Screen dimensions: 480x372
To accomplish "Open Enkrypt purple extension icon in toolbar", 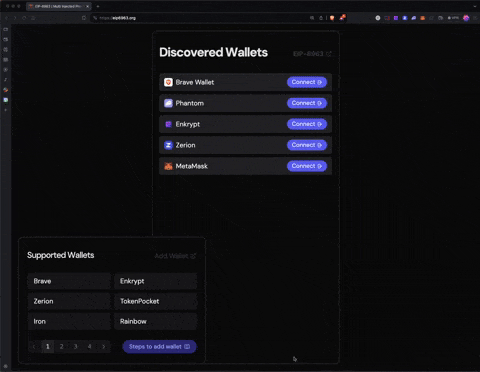I will click(396, 18).
